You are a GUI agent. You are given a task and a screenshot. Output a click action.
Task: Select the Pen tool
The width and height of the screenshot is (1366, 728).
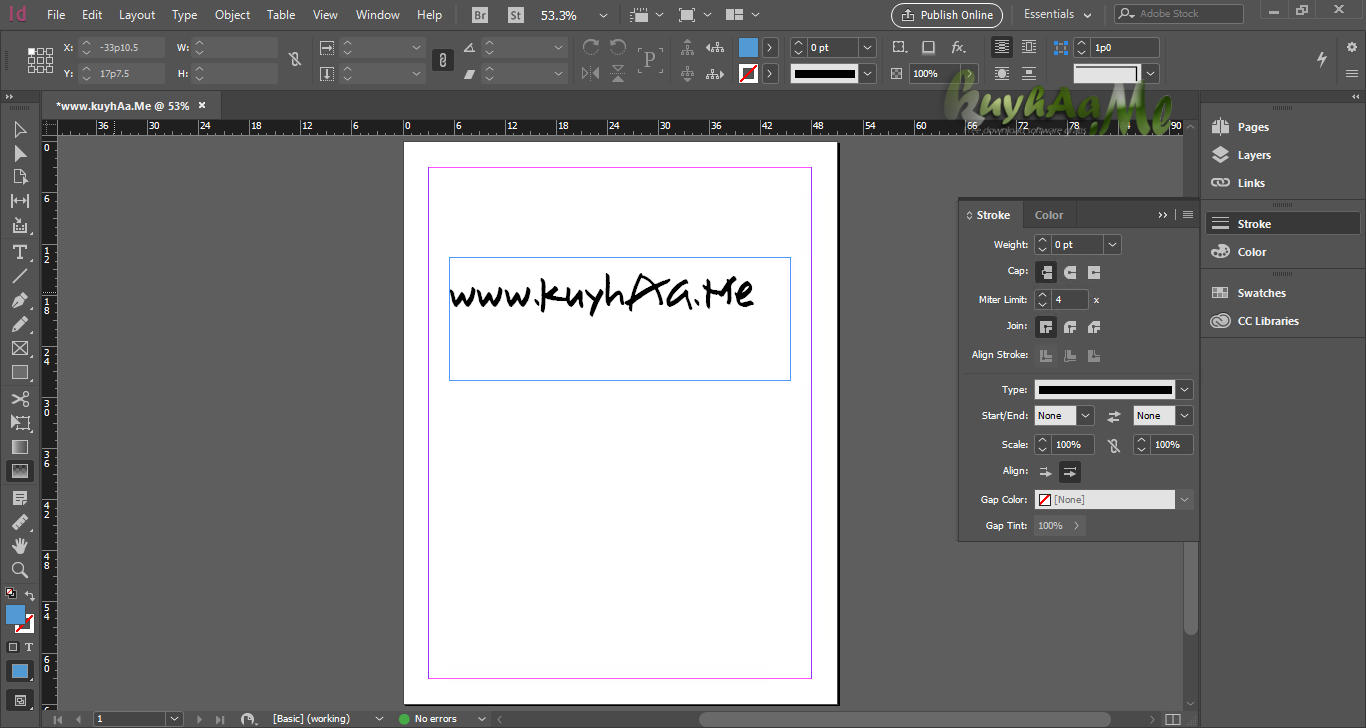pos(19,300)
